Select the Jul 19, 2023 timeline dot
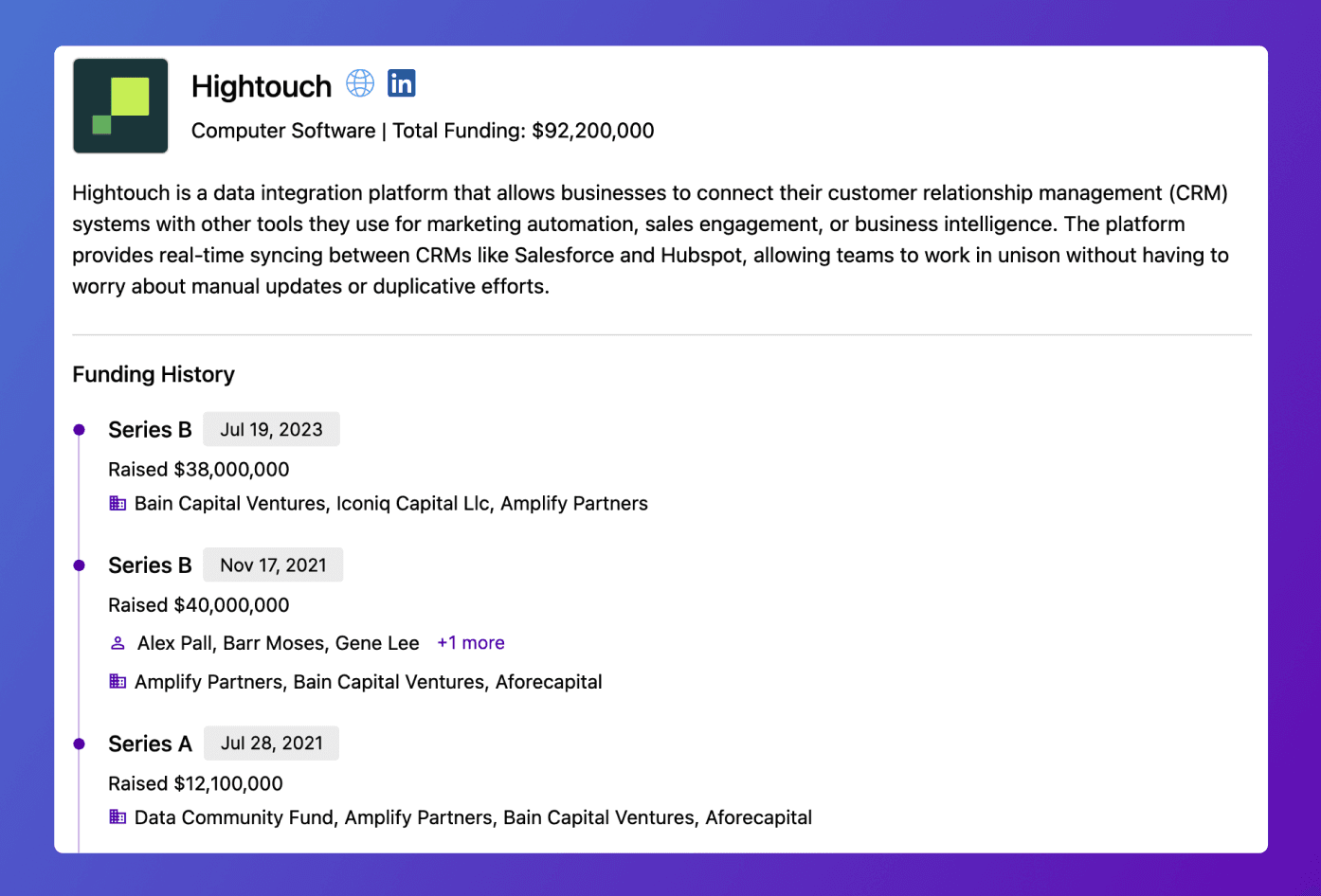Viewport: 1321px width, 896px height. click(x=80, y=430)
